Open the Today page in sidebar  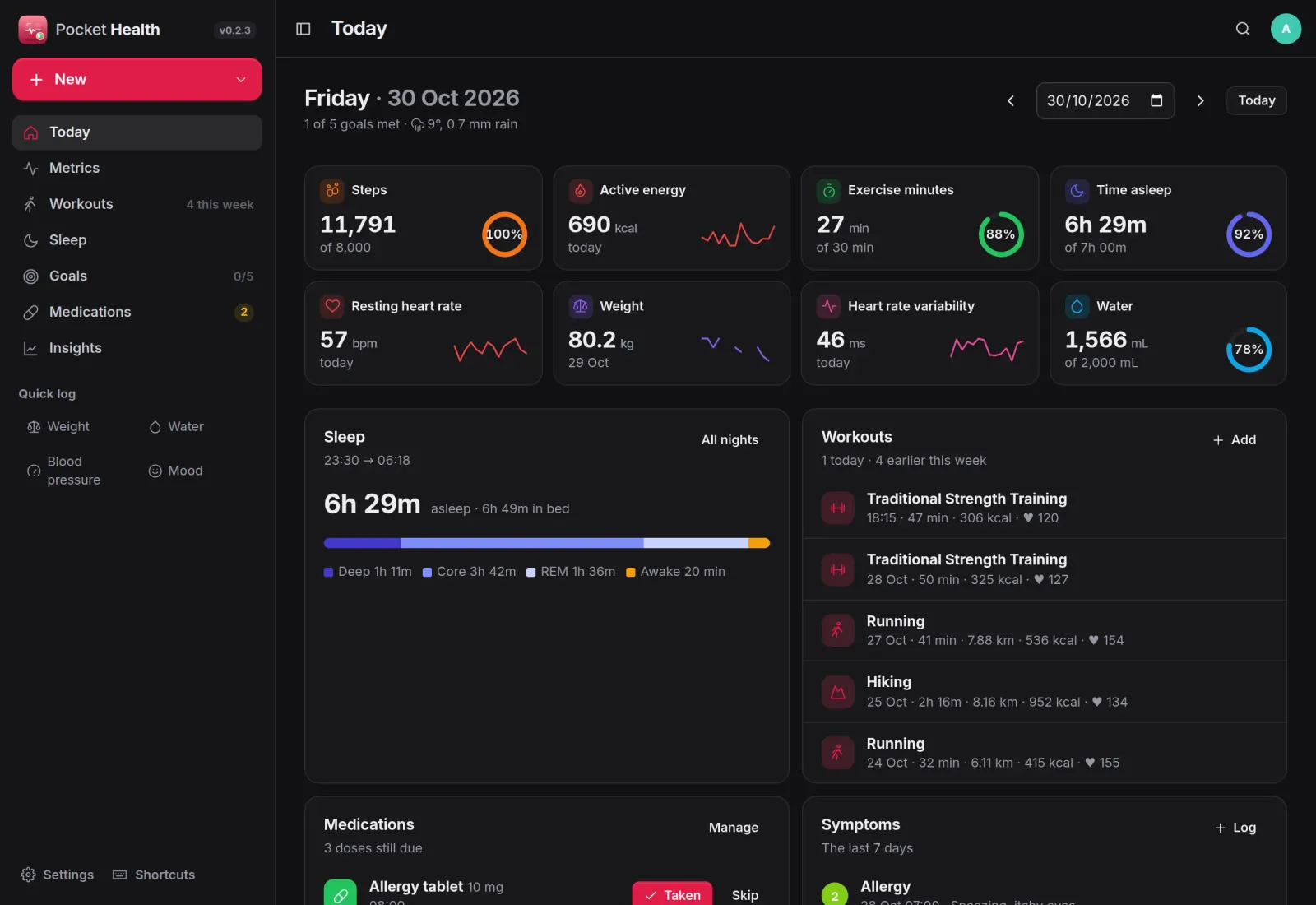tap(137, 132)
